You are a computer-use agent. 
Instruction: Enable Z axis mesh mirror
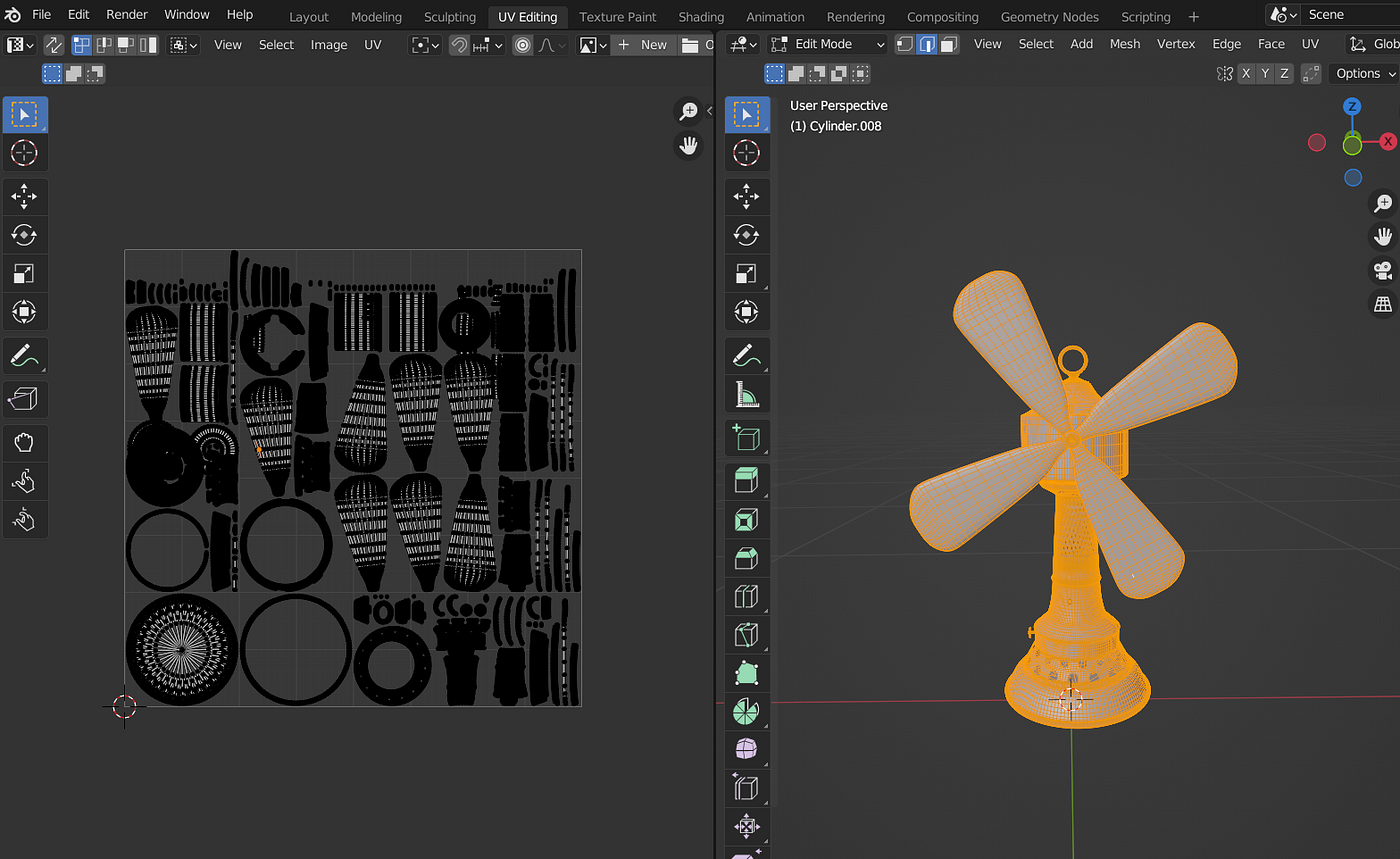(x=1284, y=73)
